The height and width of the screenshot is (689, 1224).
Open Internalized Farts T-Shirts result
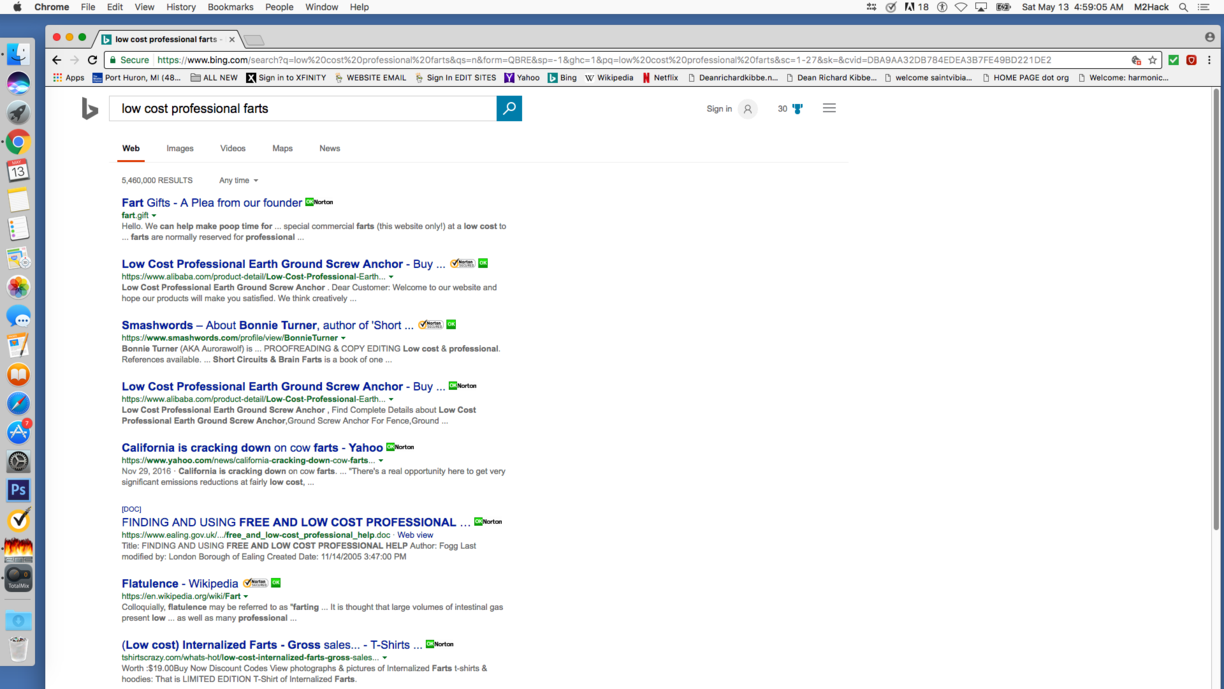coord(272,645)
